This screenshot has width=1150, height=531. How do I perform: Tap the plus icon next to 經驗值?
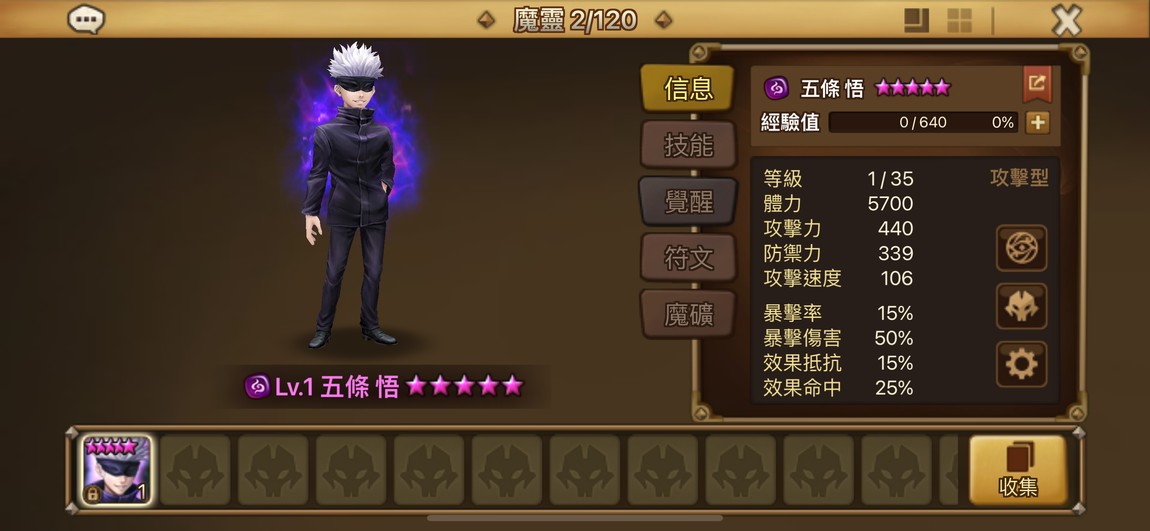[1037, 122]
